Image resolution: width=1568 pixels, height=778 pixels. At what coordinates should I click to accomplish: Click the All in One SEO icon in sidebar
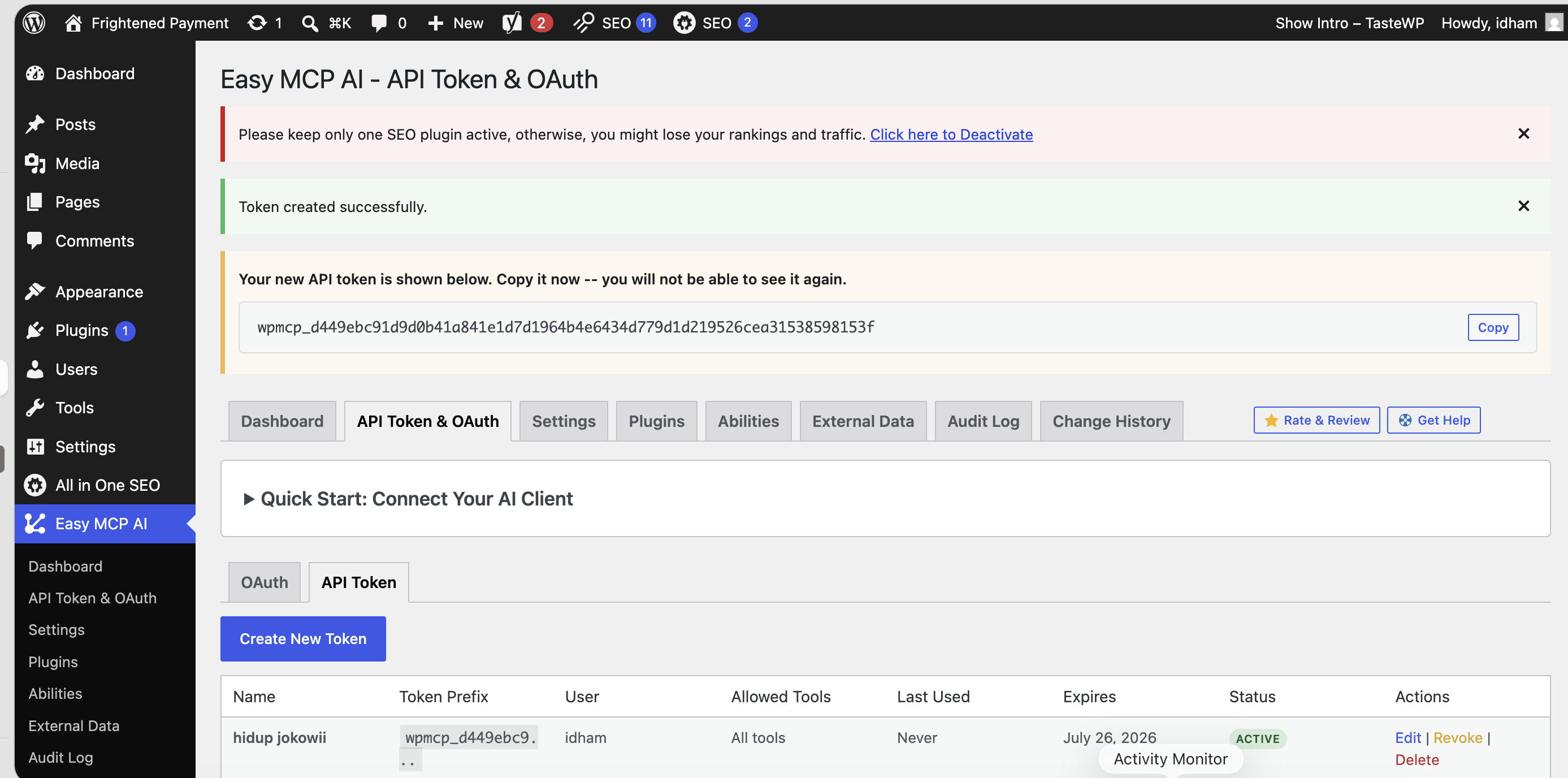pos(35,485)
